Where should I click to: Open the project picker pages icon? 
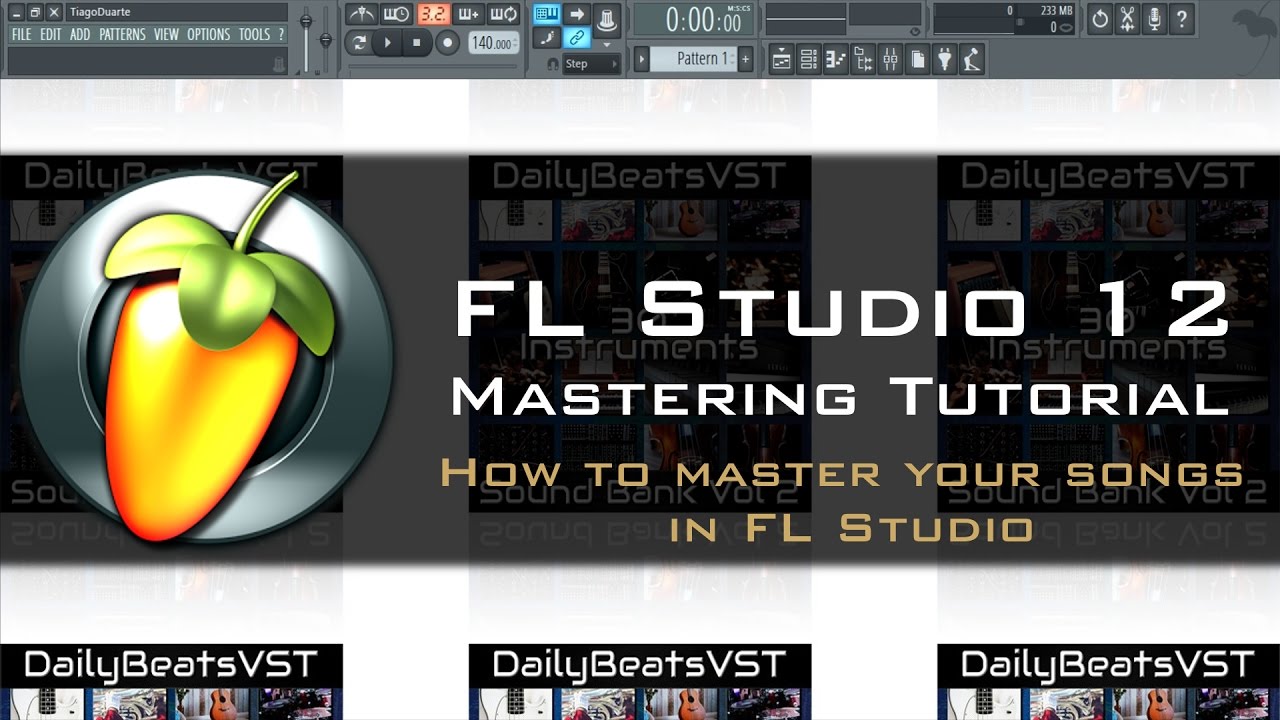point(917,60)
